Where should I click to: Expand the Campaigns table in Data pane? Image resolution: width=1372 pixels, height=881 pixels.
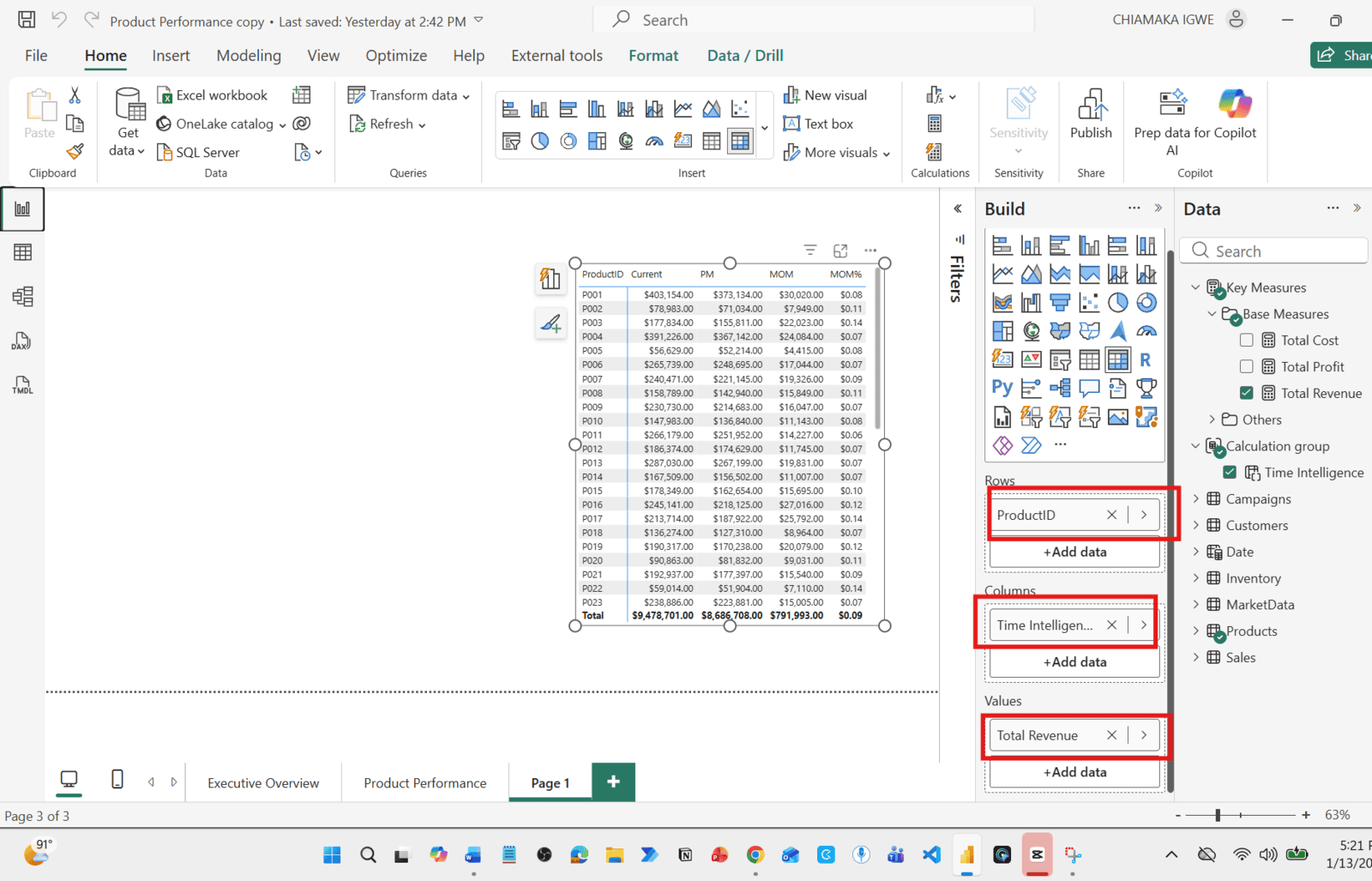pyautogui.click(x=1196, y=499)
